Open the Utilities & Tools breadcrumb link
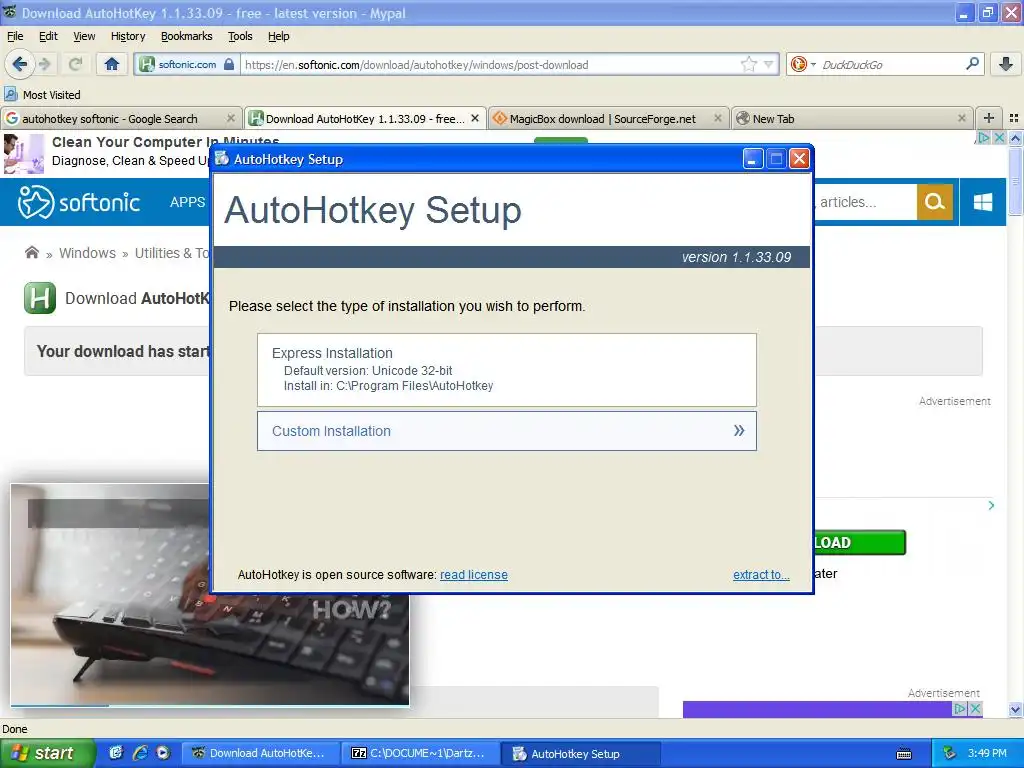Viewport: 1024px width, 768px height. (172, 253)
